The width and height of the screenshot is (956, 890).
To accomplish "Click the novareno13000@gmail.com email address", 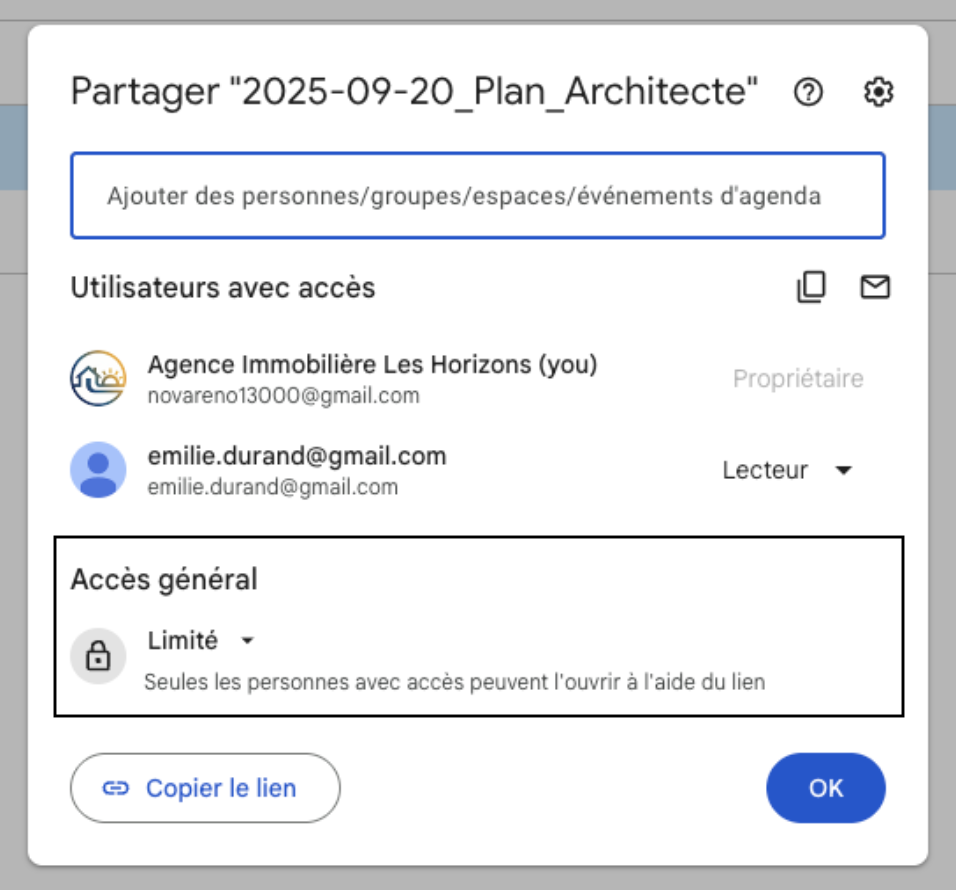I will (284, 396).
